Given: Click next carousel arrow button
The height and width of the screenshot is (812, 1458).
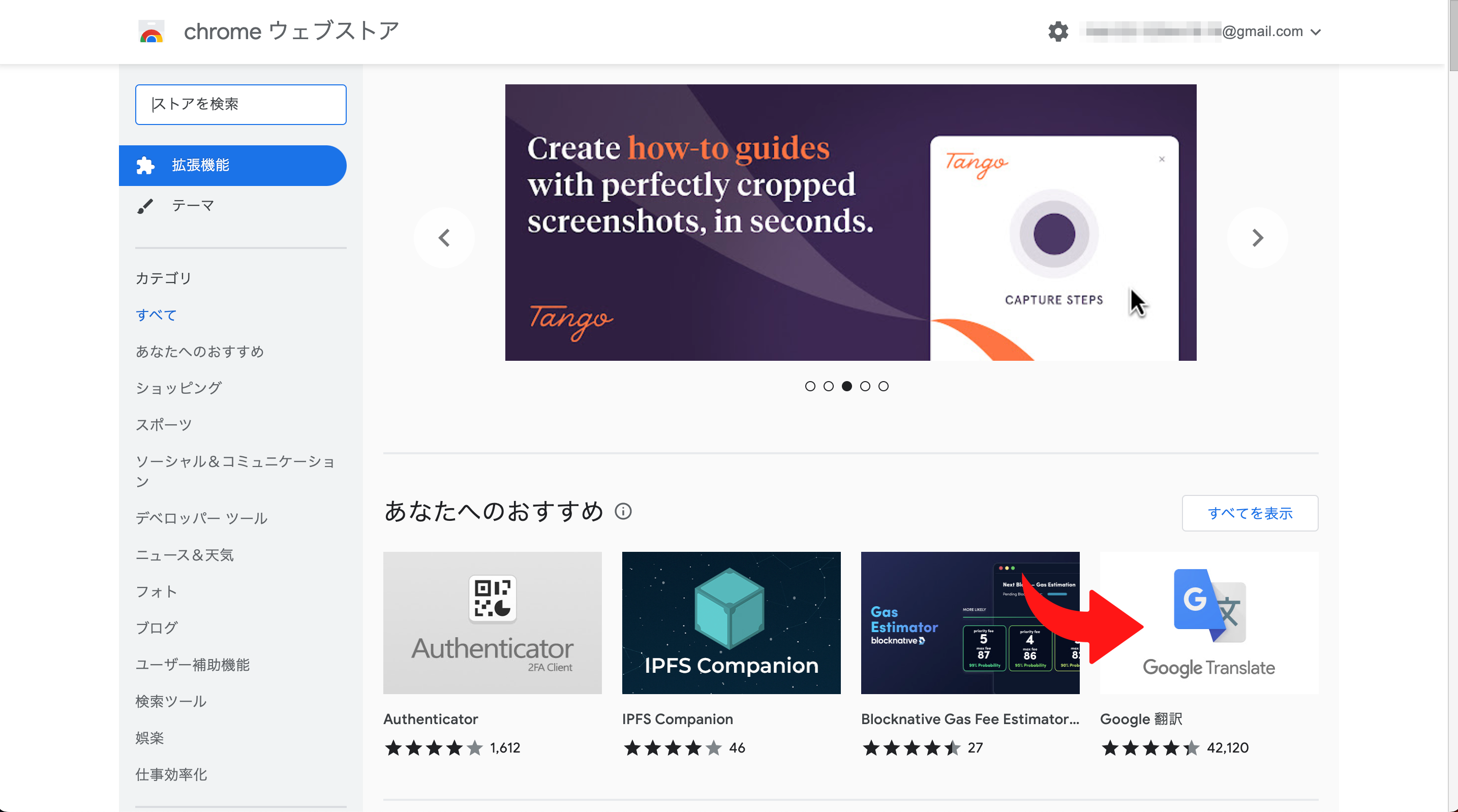Looking at the screenshot, I should point(1258,236).
